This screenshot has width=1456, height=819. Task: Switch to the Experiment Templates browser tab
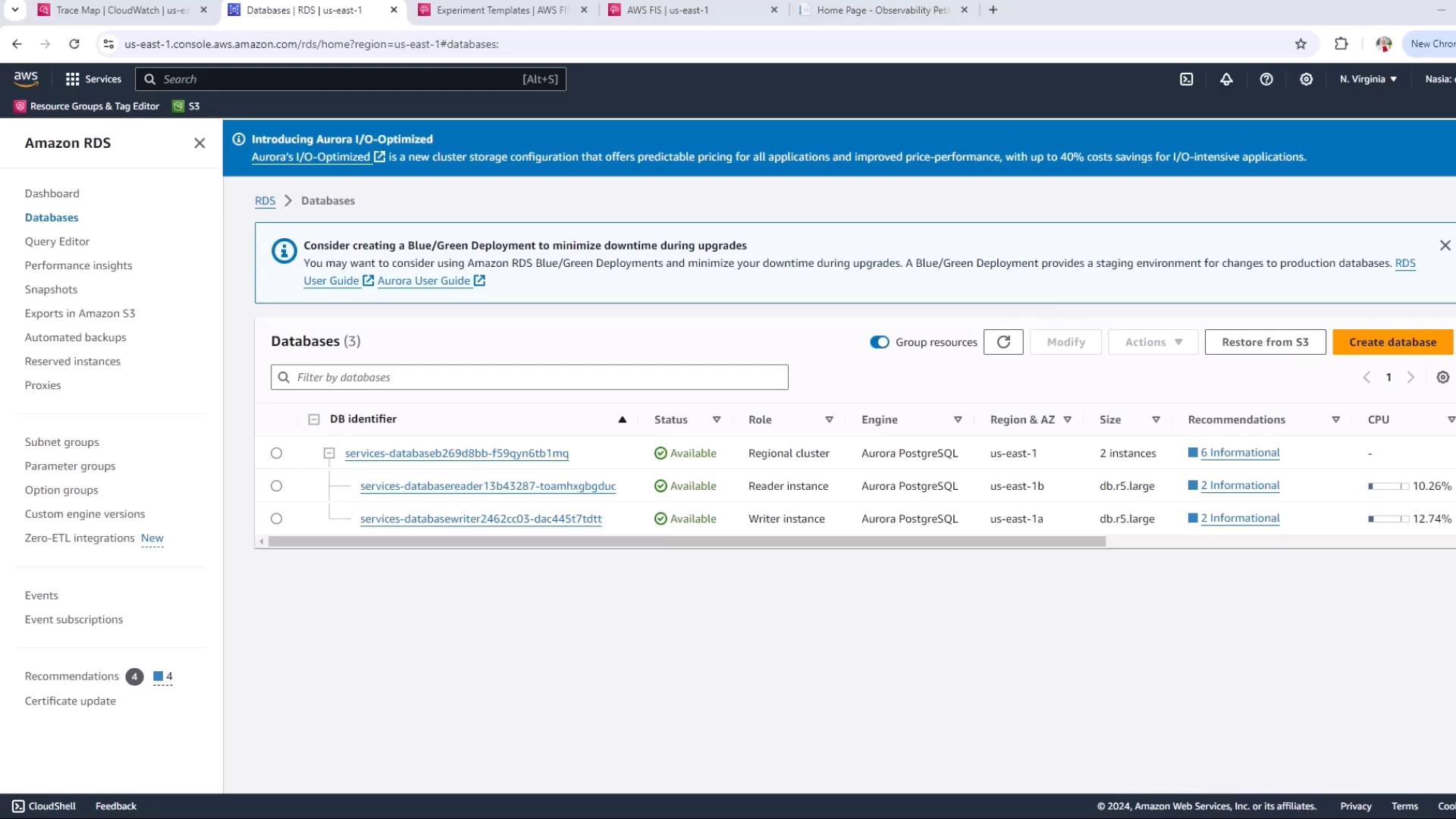[500, 10]
